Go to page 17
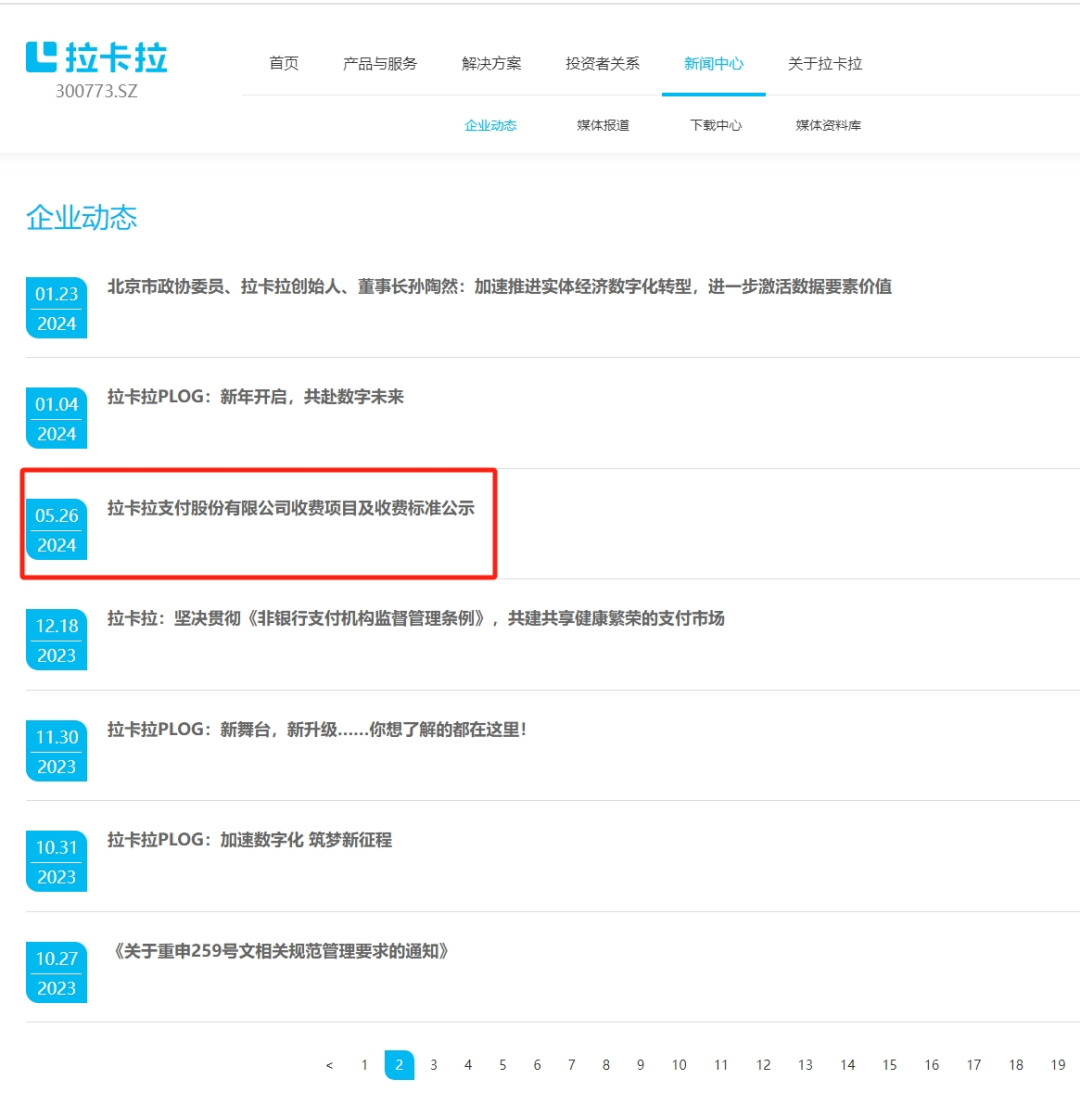The width and height of the screenshot is (1080, 1105). coord(974,1065)
